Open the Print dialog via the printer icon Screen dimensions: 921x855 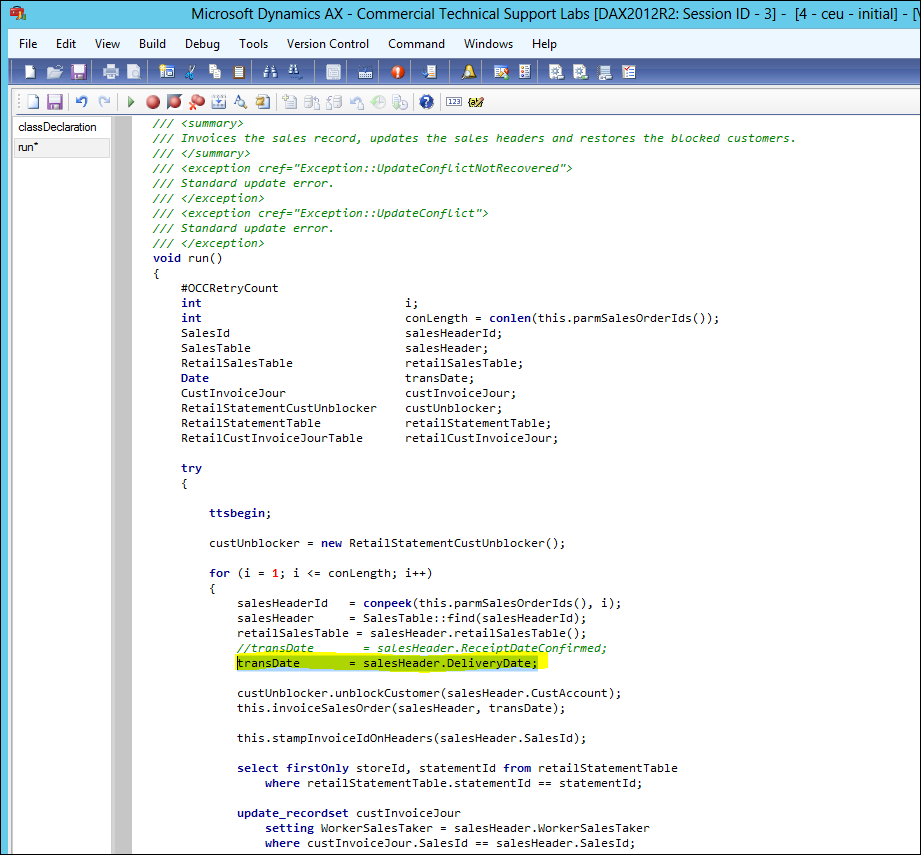tap(111, 71)
